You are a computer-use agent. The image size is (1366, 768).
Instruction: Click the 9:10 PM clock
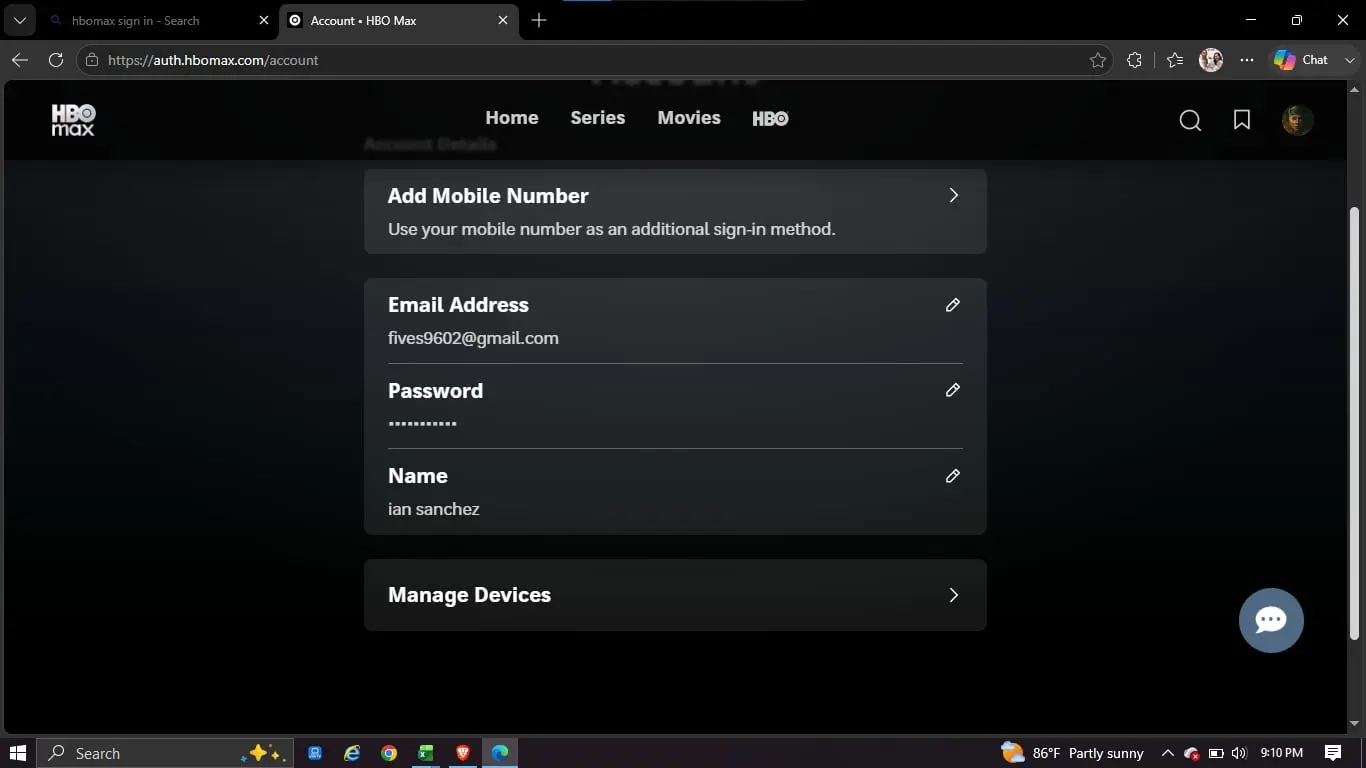(1282, 753)
